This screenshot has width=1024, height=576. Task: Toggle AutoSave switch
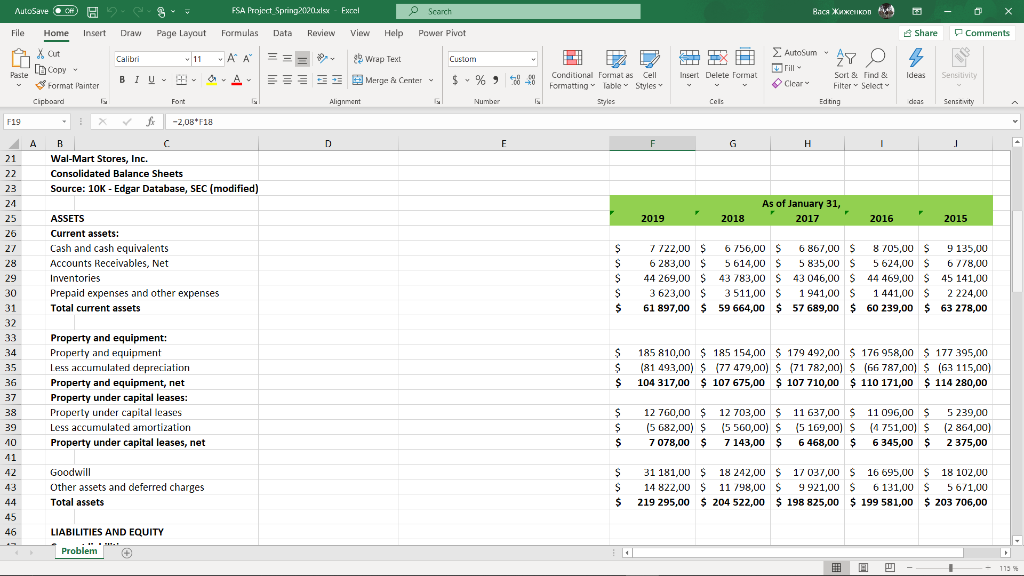click(x=65, y=11)
